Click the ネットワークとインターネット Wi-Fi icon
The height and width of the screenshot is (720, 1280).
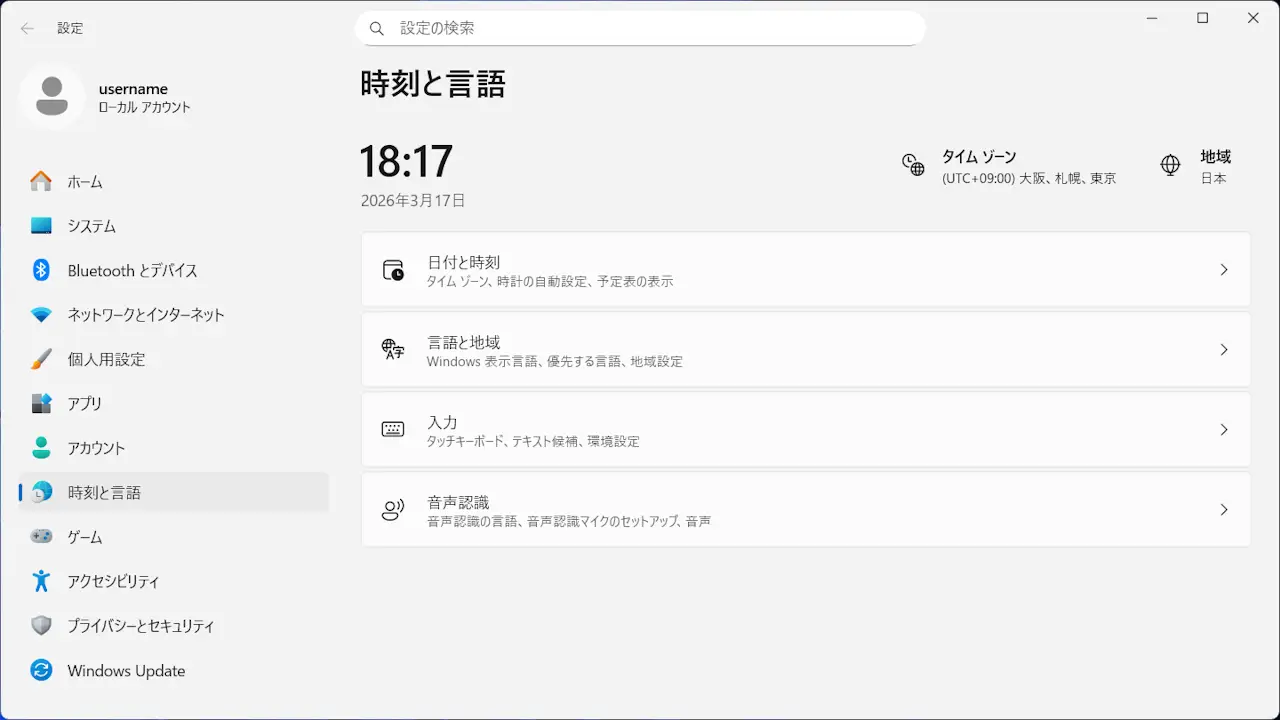point(41,315)
